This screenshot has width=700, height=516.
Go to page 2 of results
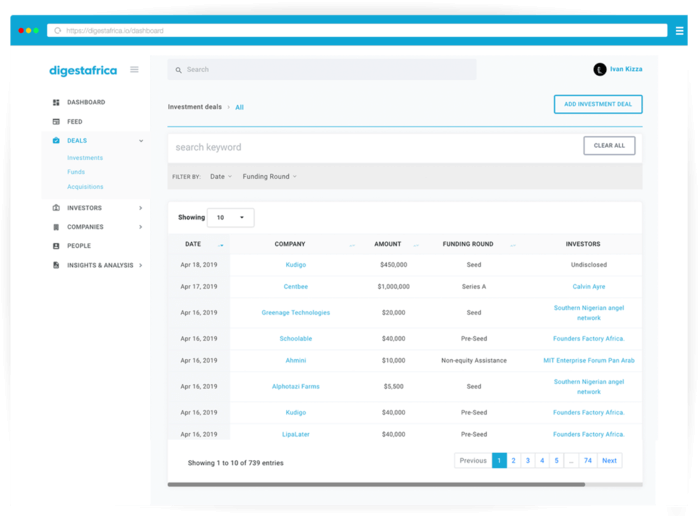coord(513,461)
